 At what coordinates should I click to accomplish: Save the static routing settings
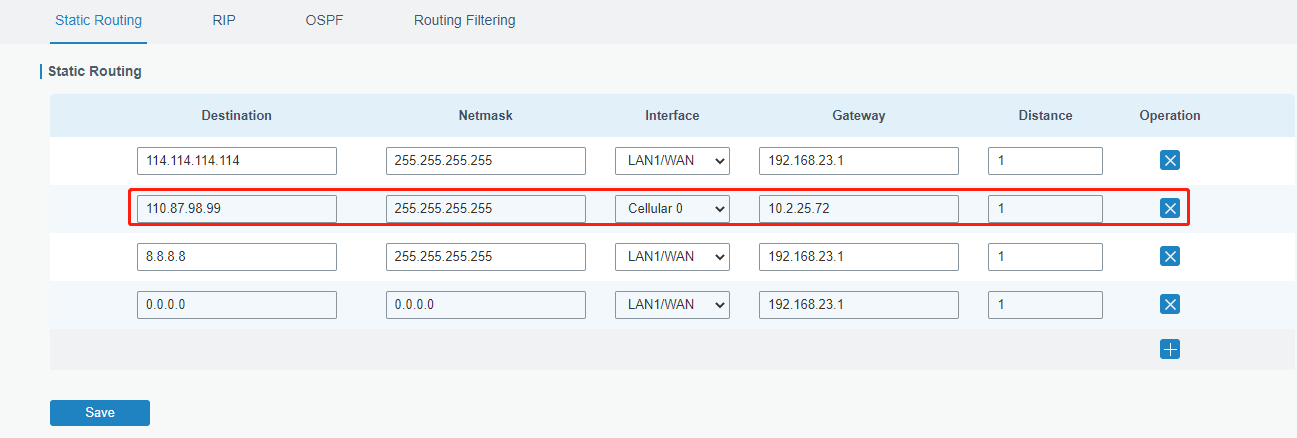click(100, 412)
